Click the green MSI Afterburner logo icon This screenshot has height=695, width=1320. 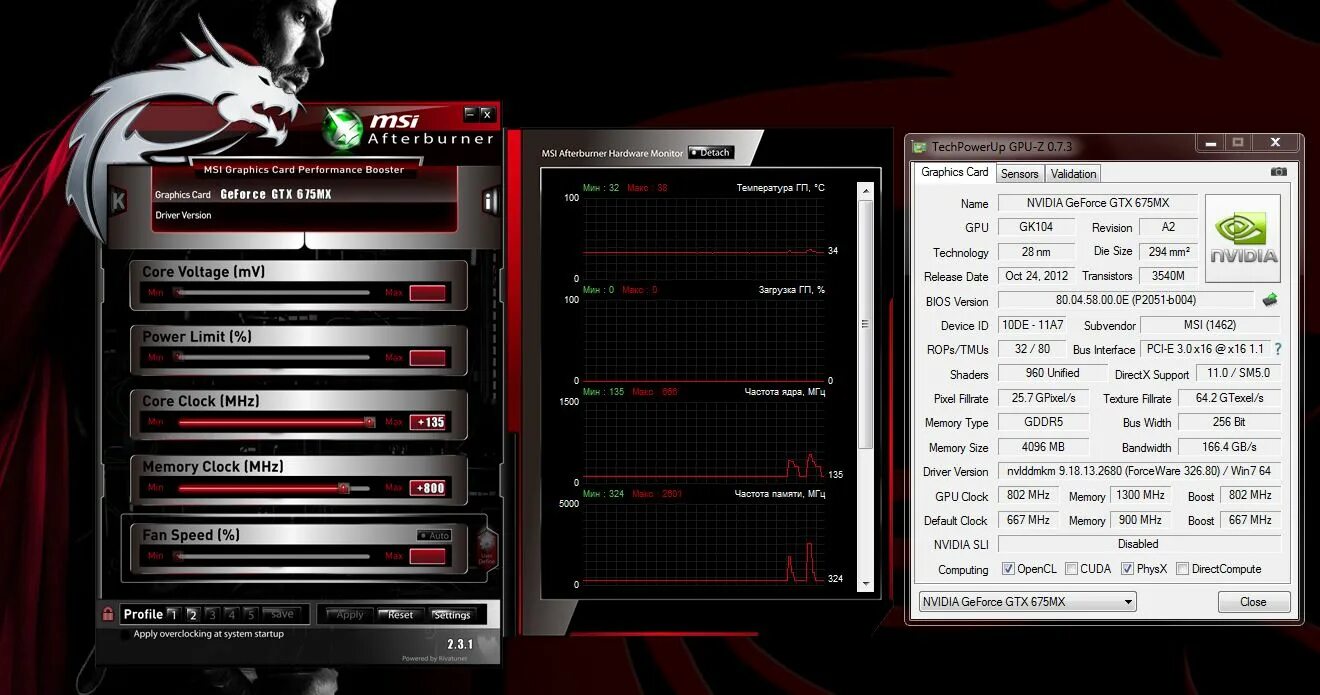click(x=343, y=127)
